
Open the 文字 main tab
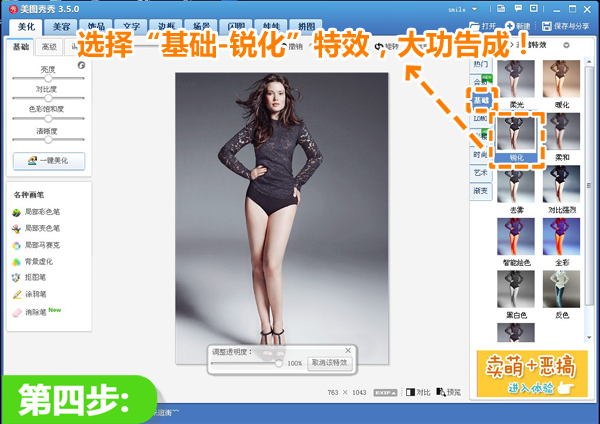(131, 26)
